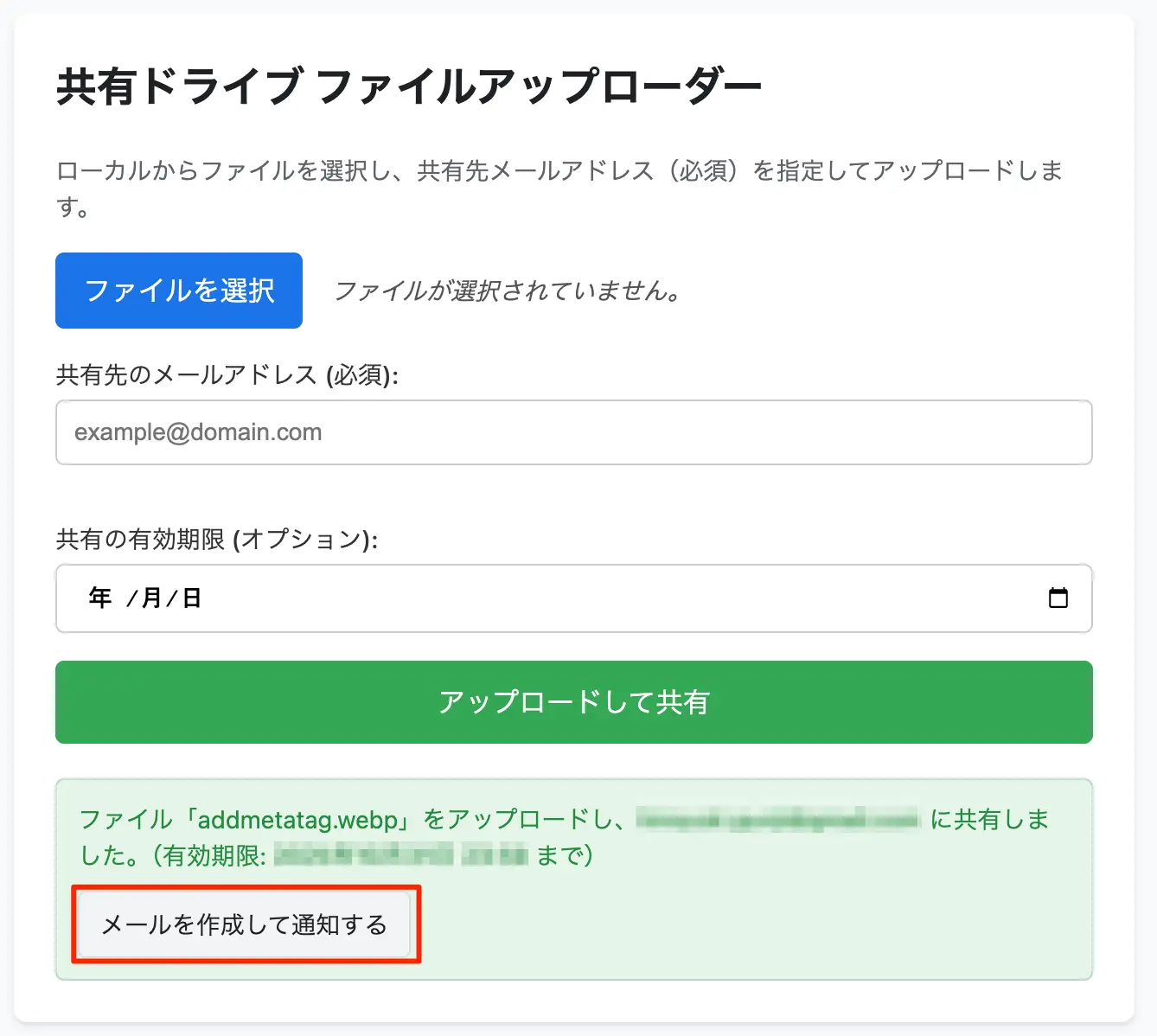The image size is (1157, 1036).
Task: Select the 日 segment in date field
Action: coord(192,598)
